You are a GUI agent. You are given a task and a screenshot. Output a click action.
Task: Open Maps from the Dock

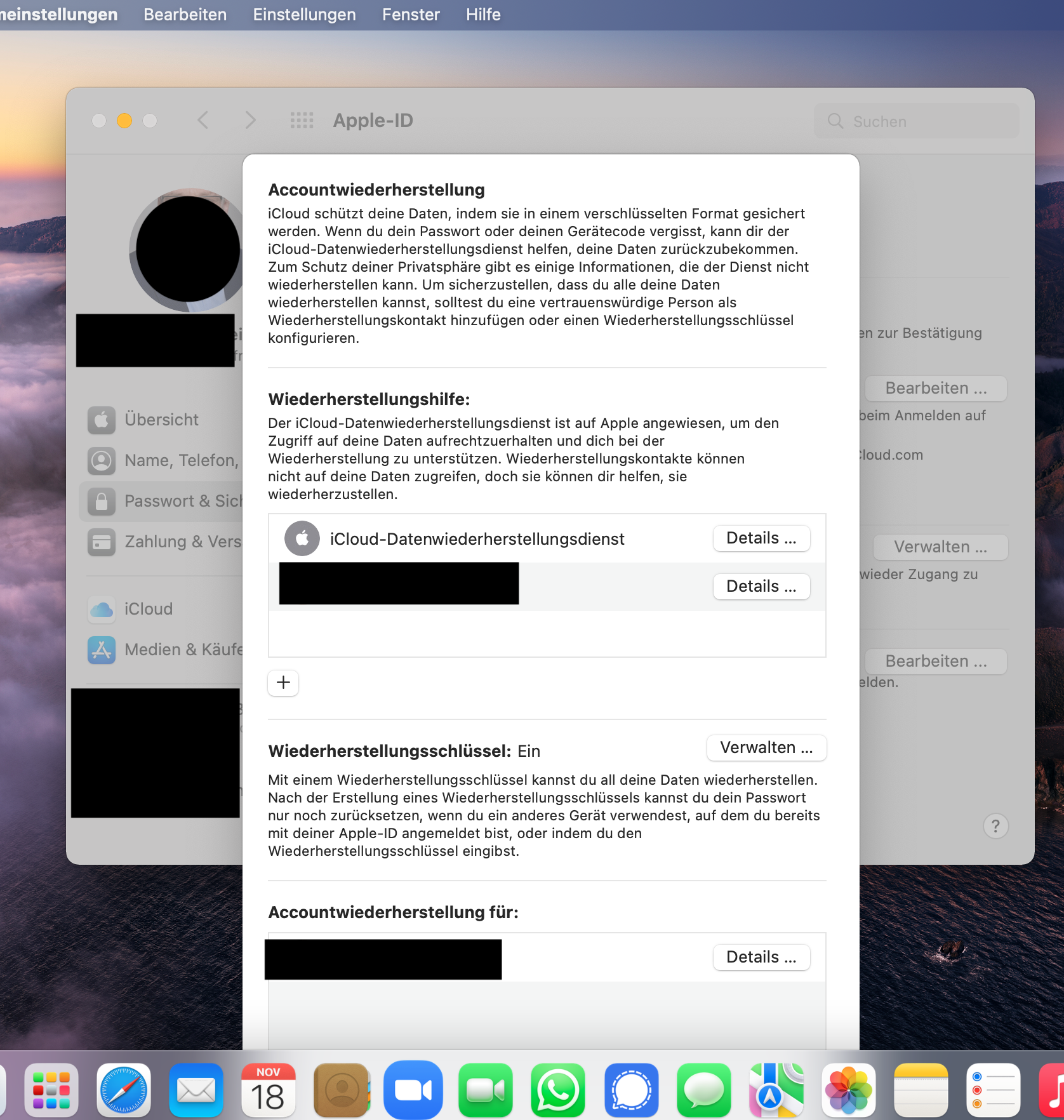776,1090
